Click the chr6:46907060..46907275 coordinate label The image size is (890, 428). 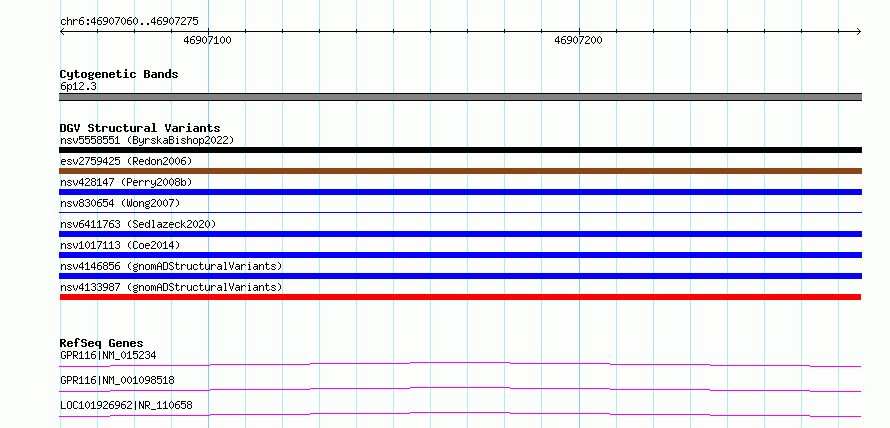[x=129, y=22]
